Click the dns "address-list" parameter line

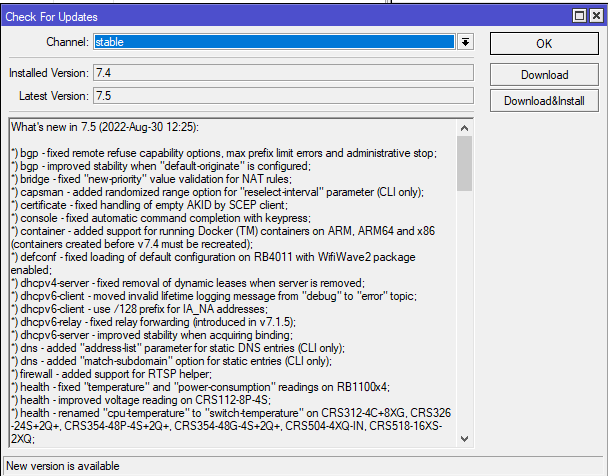tap(178, 348)
